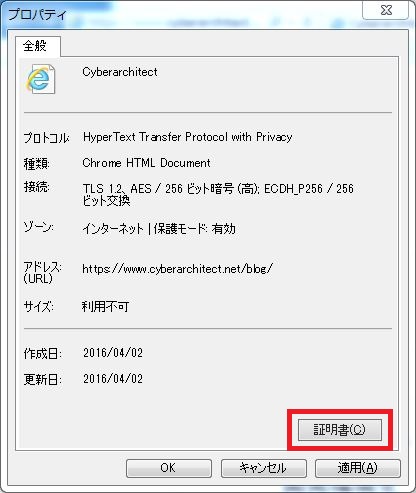Click the 適用(A) apply button
Screen dimensions: 416x493
tap(358, 468)
